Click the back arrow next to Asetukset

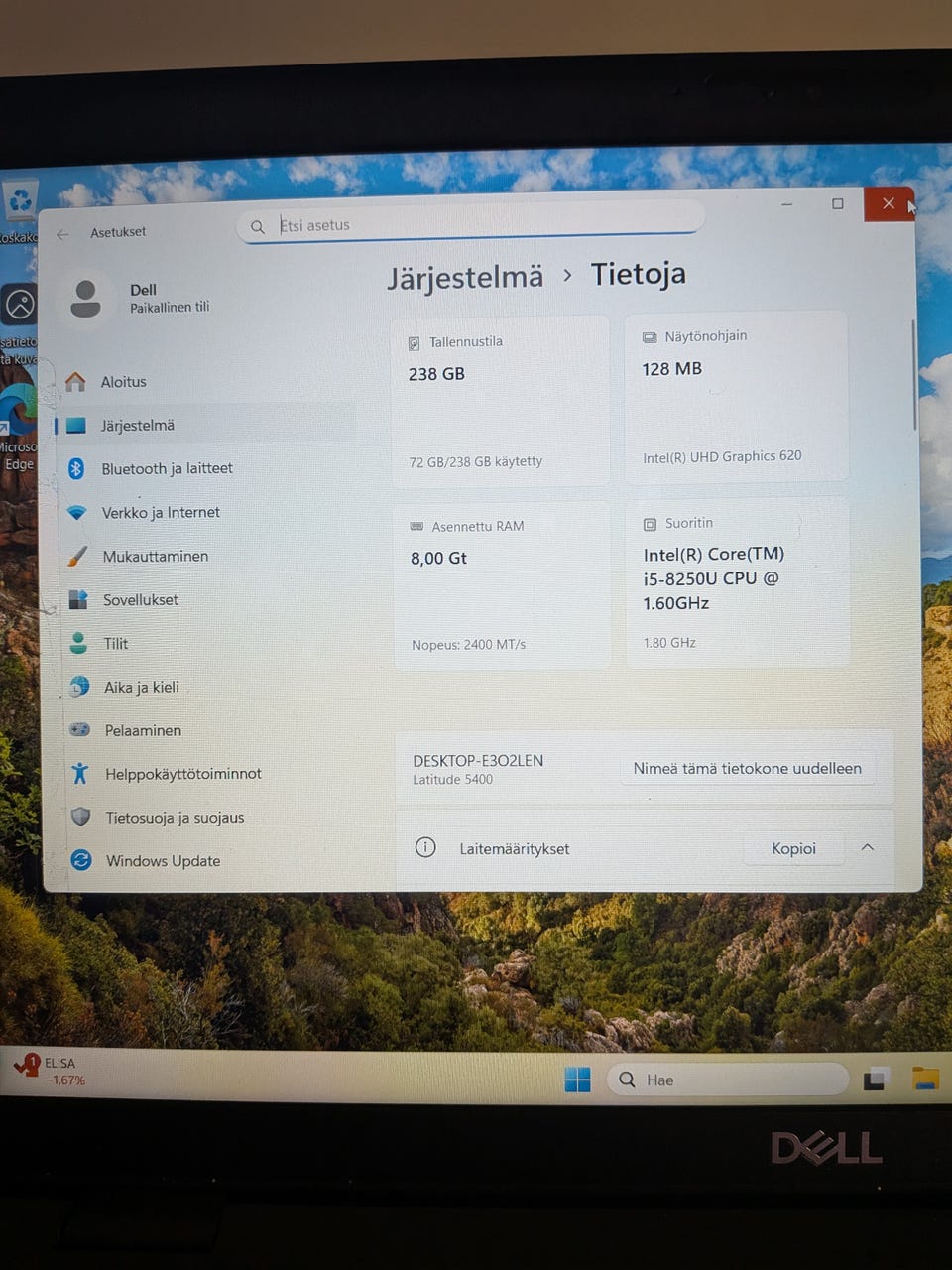tap(62, 234)
